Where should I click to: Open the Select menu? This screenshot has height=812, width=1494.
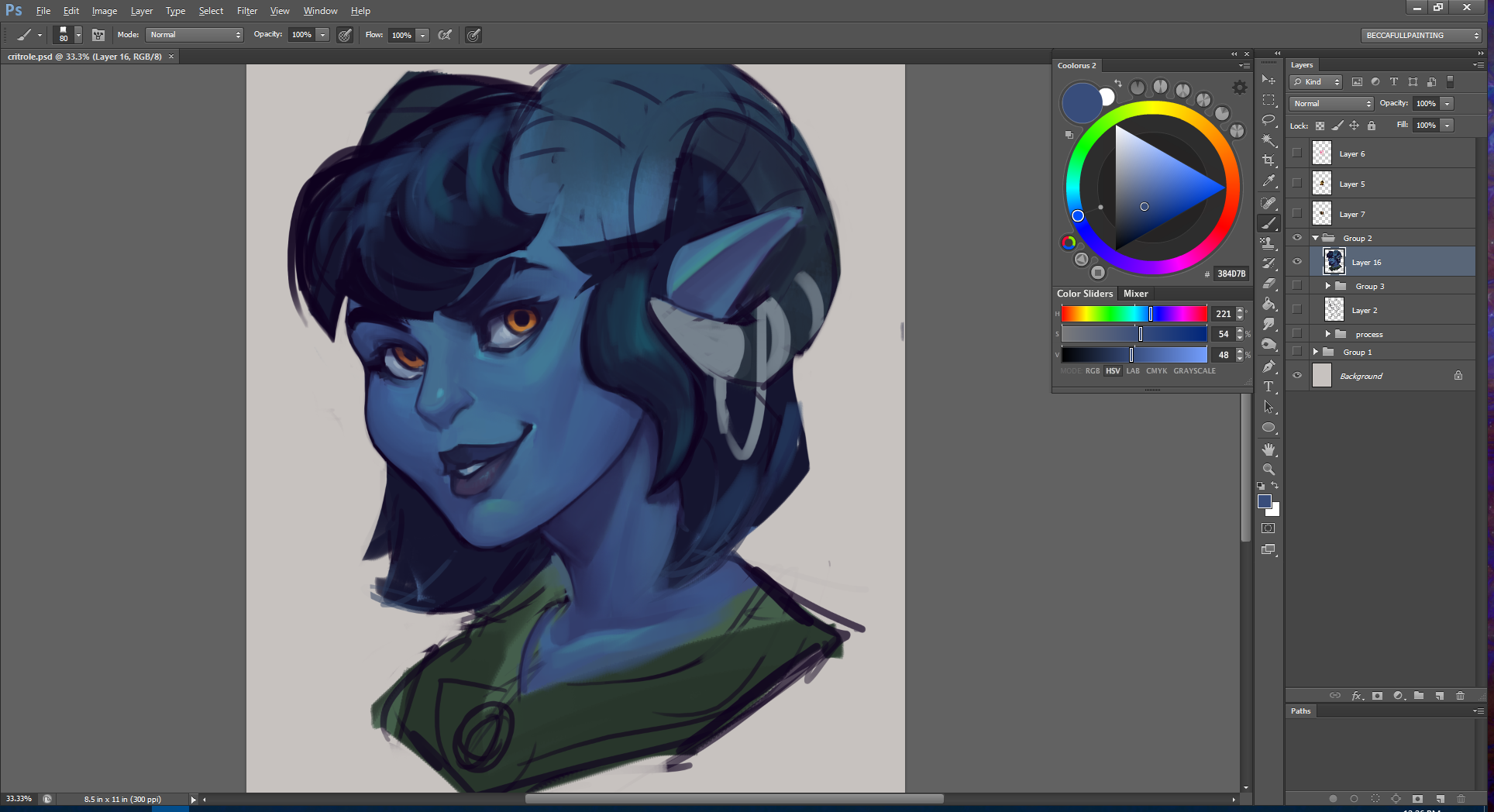pyautogui.click(x=211, y=11)
